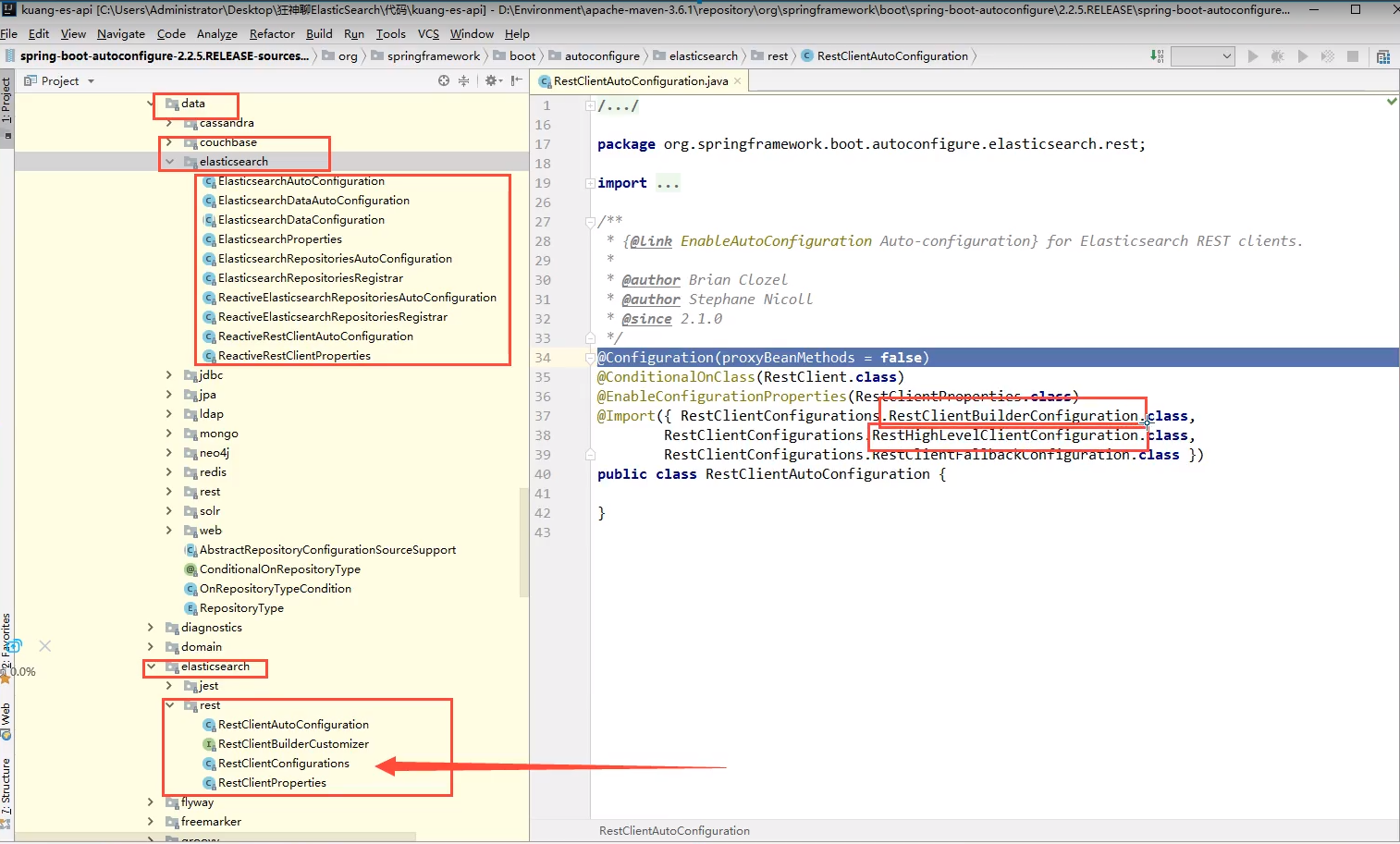Select OnRepositoryTypeCondition class in tree
The image size is (1400, 844).
[x=275, y=589]
